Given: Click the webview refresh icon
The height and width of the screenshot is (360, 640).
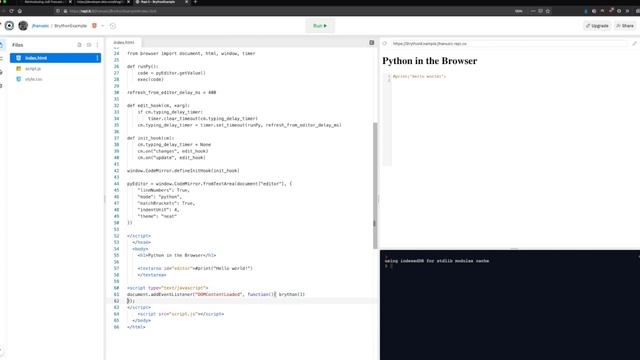Looking at the screenshot, I should (x=384, y=43).
